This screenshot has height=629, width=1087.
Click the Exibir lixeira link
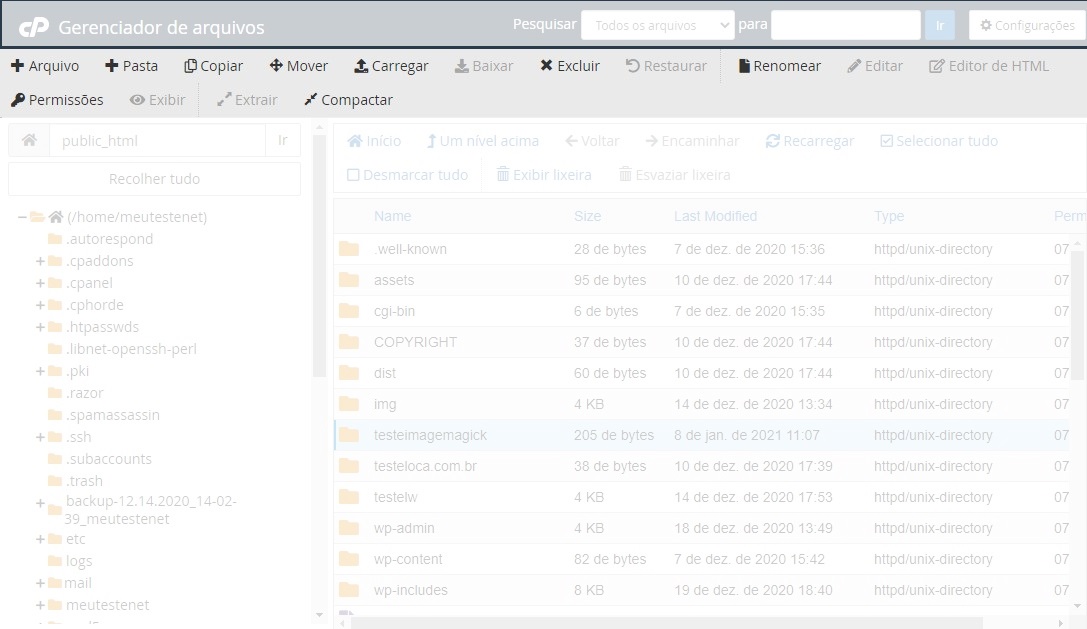coord(544,175)
